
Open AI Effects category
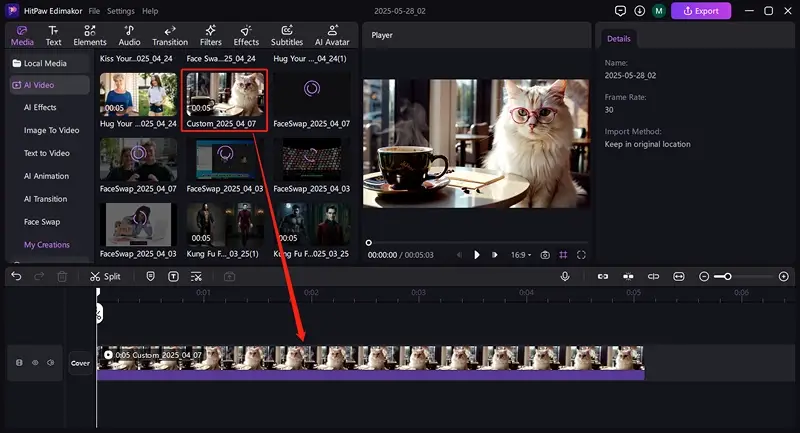[40, 107]
